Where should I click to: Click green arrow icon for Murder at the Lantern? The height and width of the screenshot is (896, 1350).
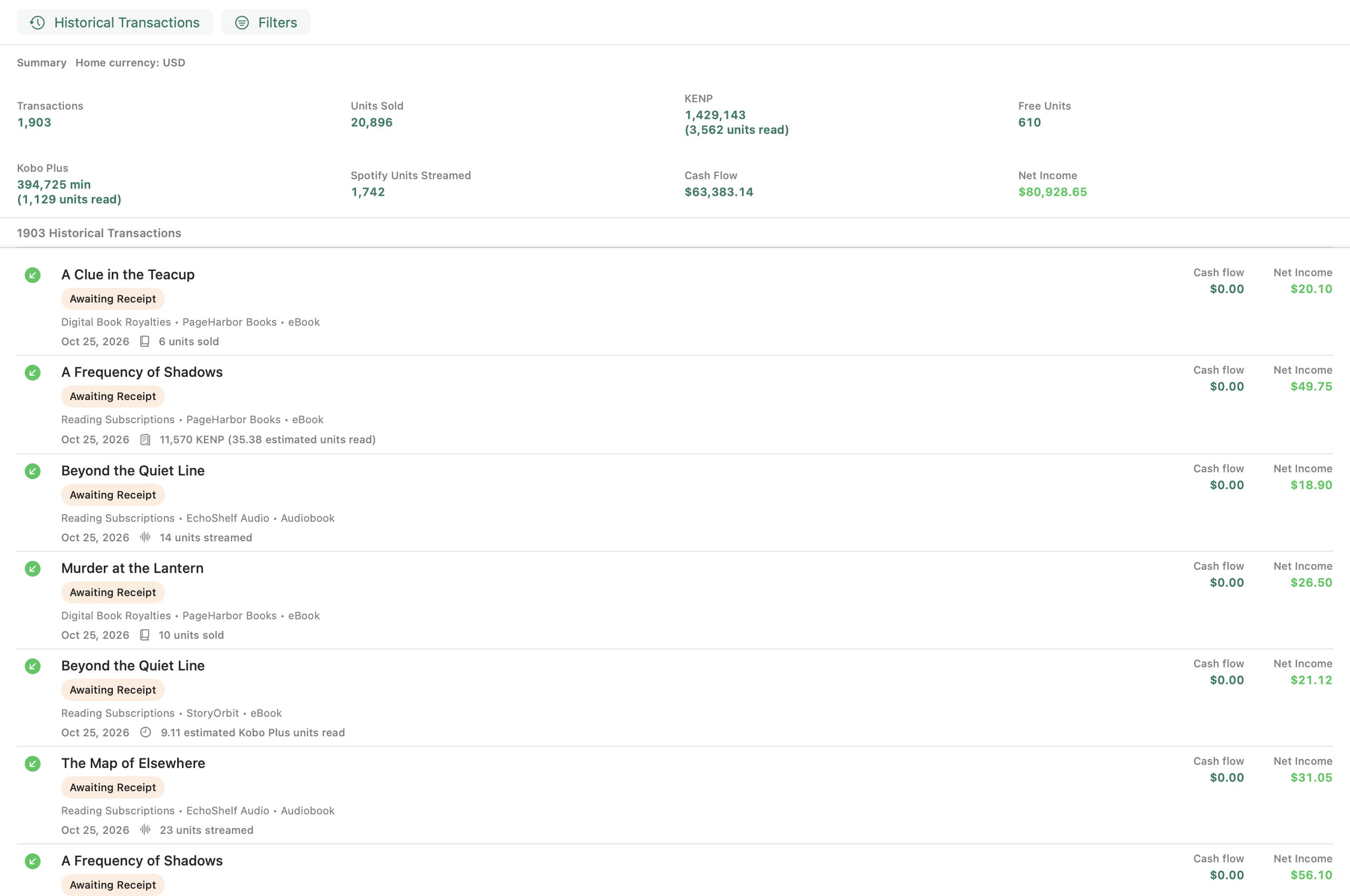tap(32, 569)
